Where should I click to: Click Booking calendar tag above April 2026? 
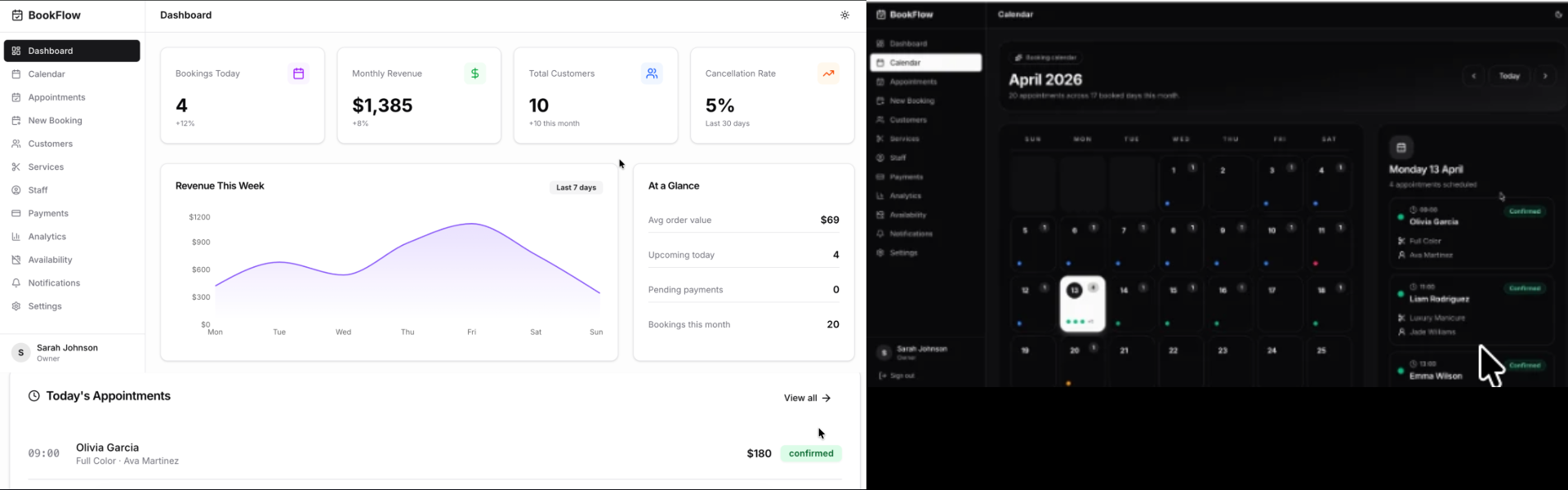1045,58
